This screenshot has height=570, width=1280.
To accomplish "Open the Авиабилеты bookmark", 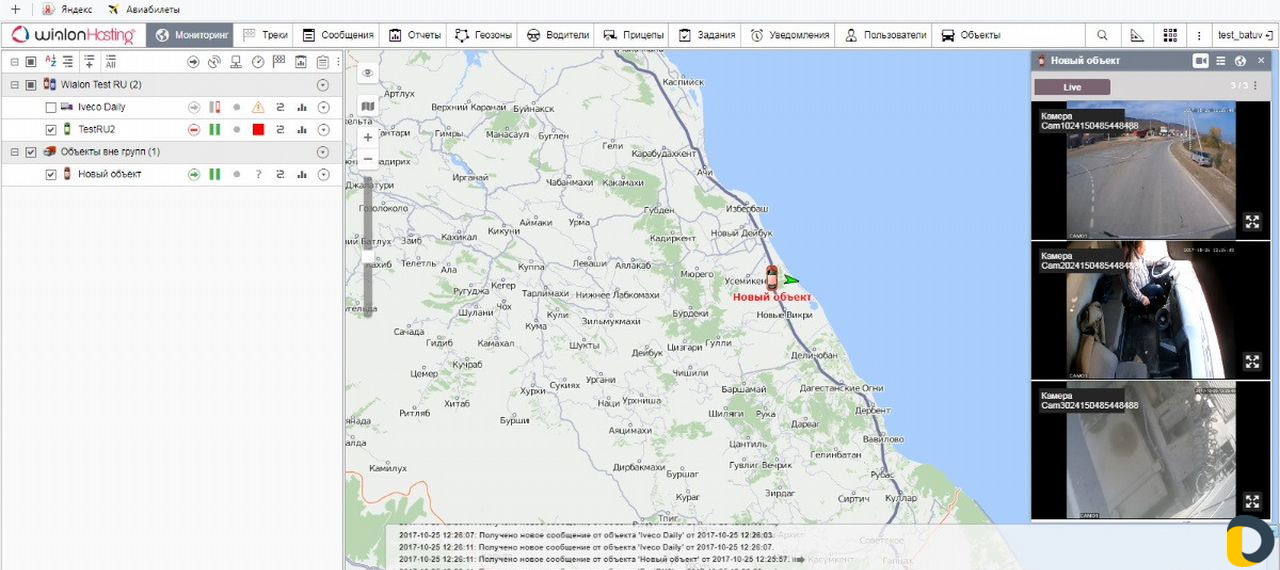I will click(144, 9).
